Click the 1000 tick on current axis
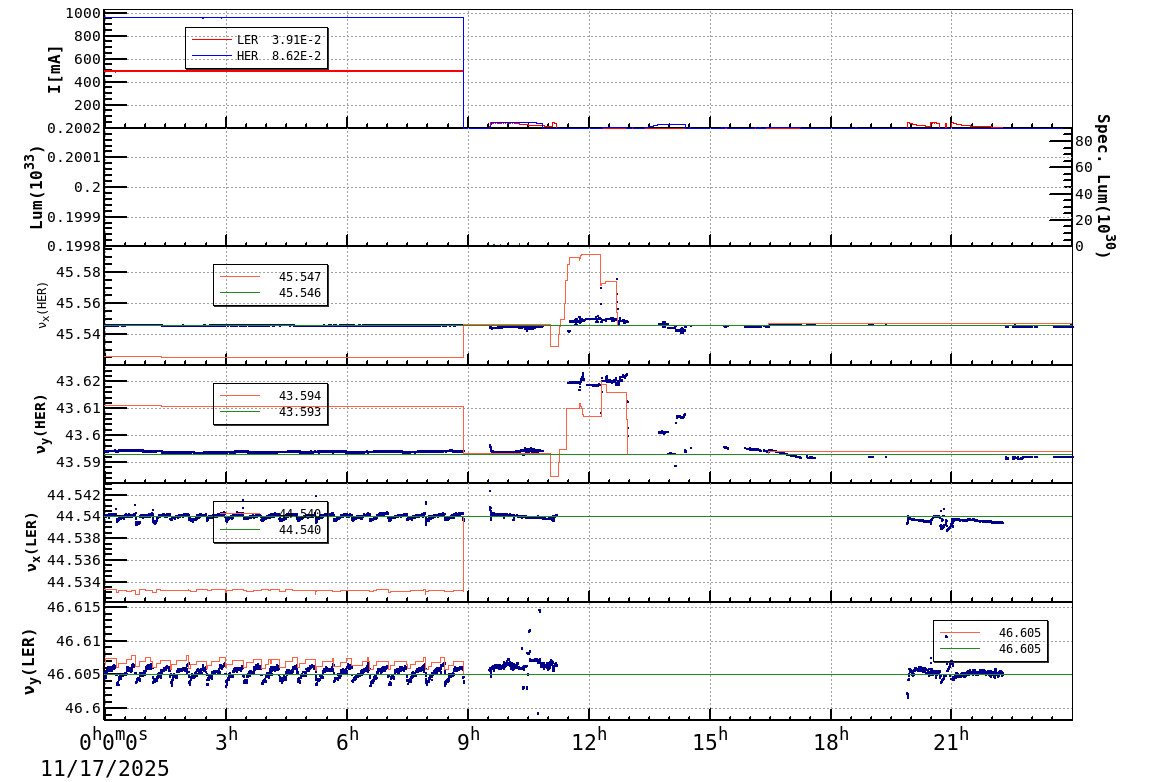Viewport: 1154px width, 782px height. 83,13
